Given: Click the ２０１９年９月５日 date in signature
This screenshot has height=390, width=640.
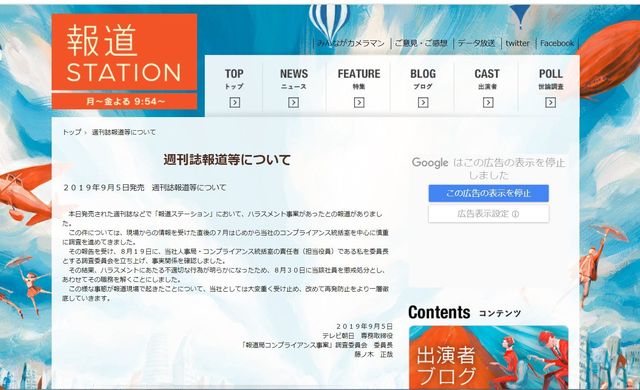Looking at the screenshot, I should pyautogui.click(x=364, y=326).
